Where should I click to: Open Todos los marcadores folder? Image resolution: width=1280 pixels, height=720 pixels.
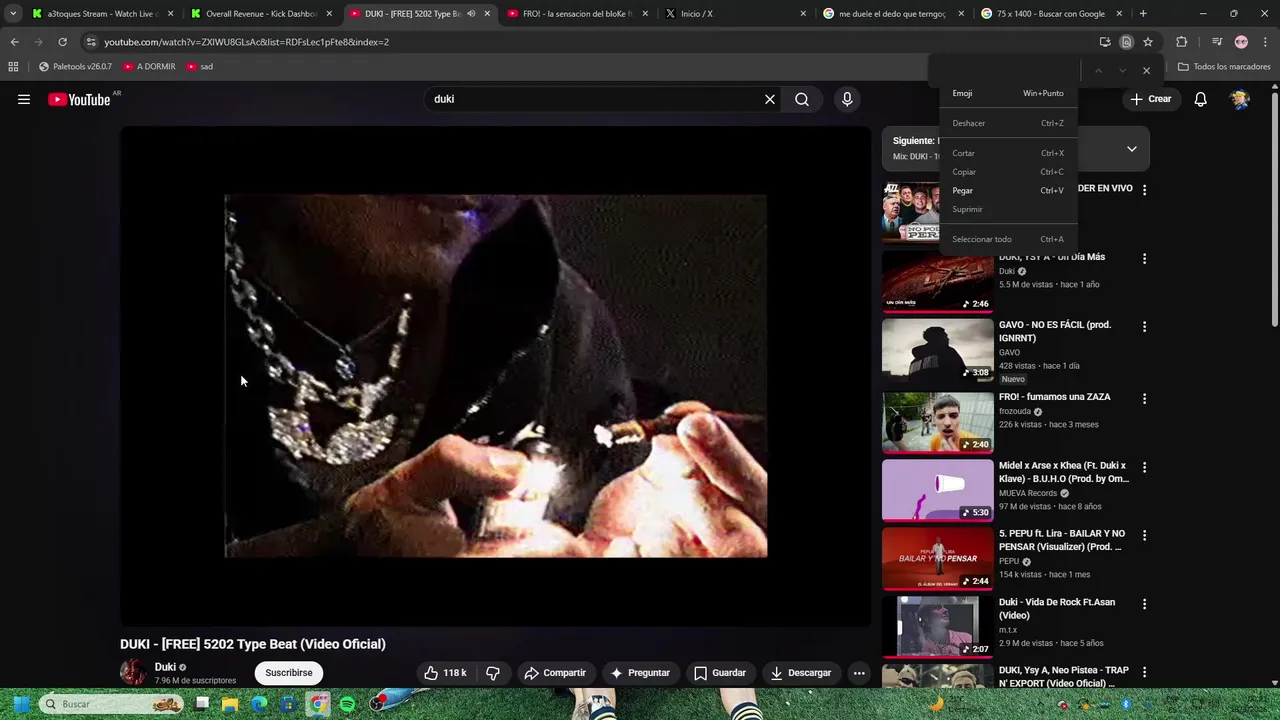click(1224, 67)
